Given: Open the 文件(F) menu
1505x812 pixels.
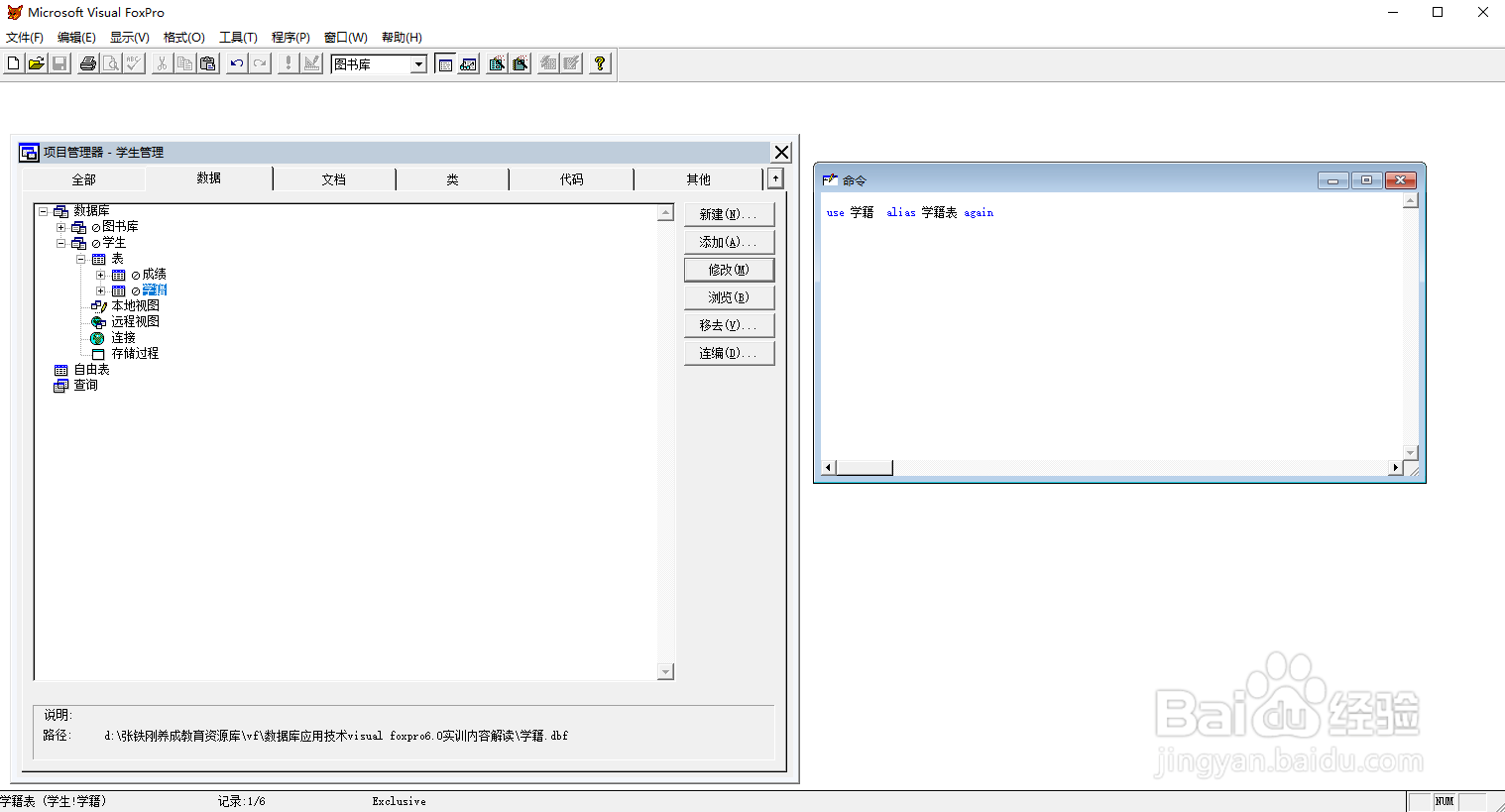Looking at the screenshot, I should pos(25,38).
